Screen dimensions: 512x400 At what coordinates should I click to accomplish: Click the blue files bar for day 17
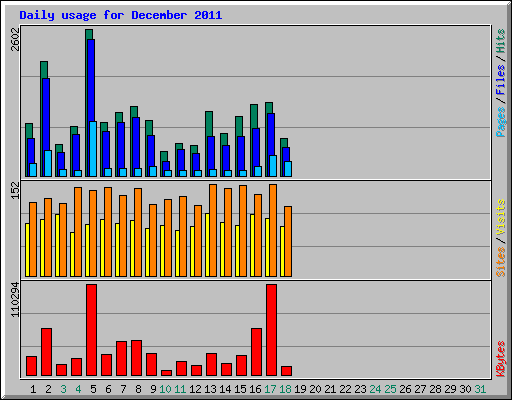pos(271,134)
